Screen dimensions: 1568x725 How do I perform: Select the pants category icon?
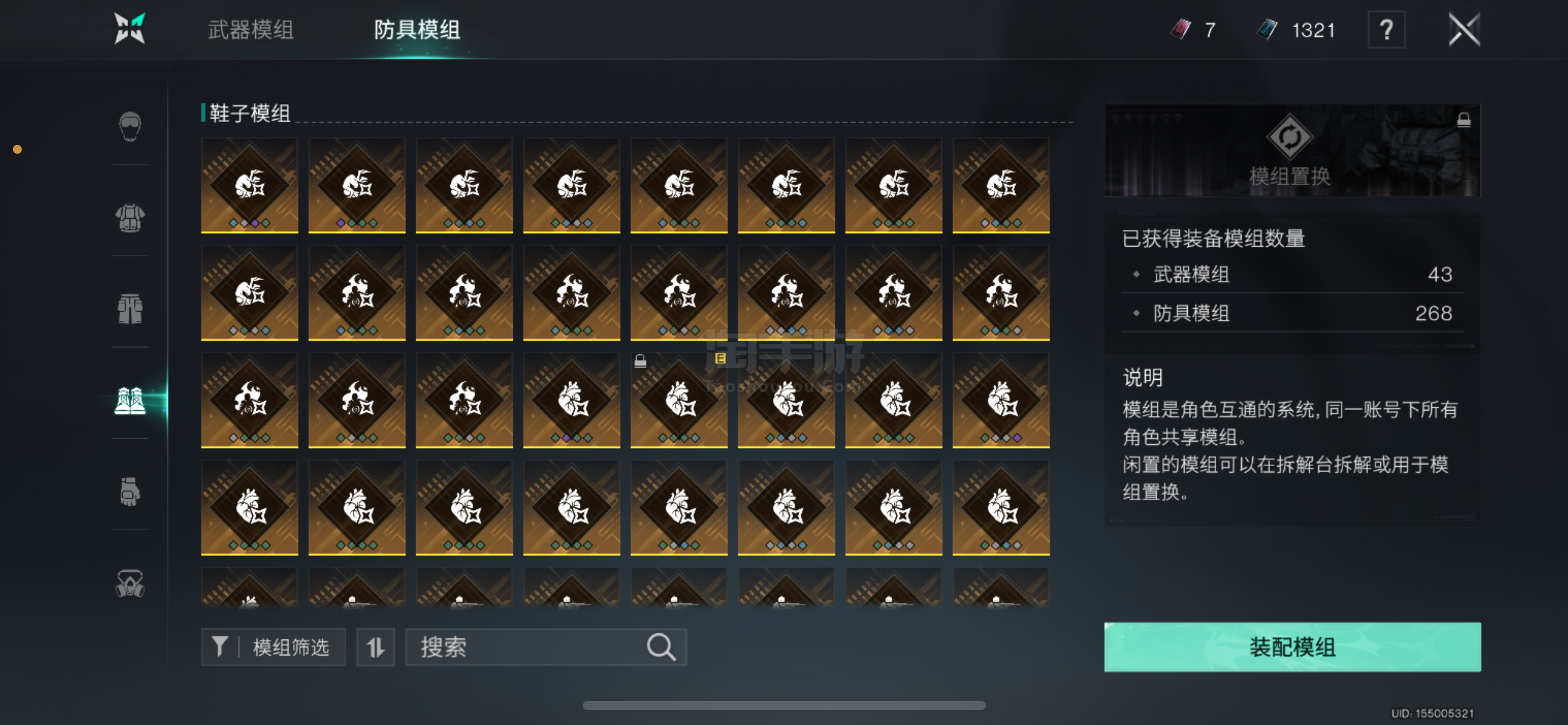point(130,309)
